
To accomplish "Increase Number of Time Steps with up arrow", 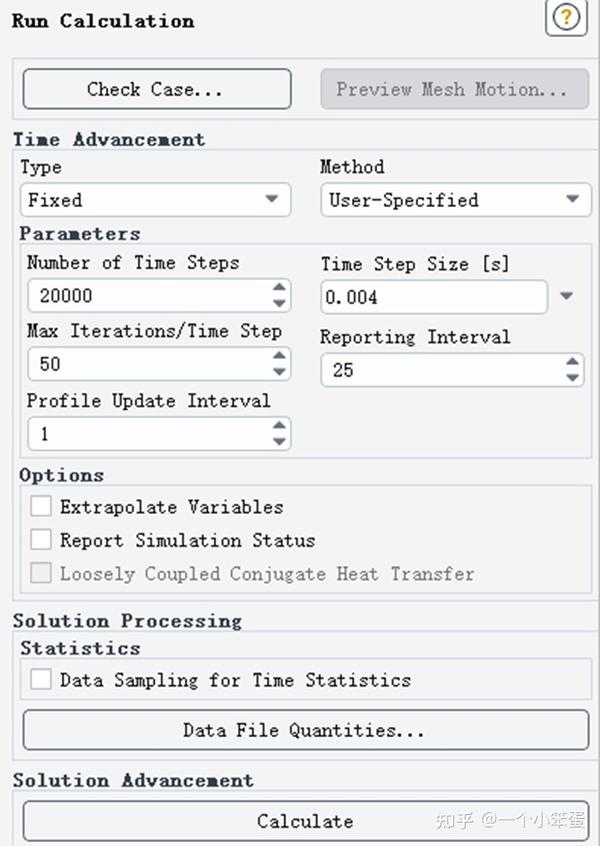I will coord(279,288).
